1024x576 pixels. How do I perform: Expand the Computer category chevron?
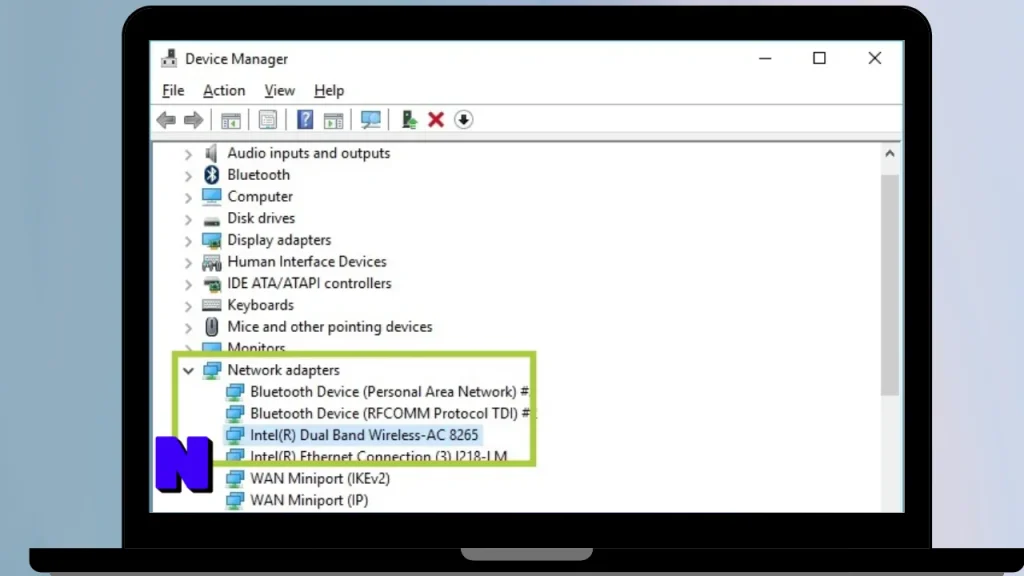coord(188,197)
